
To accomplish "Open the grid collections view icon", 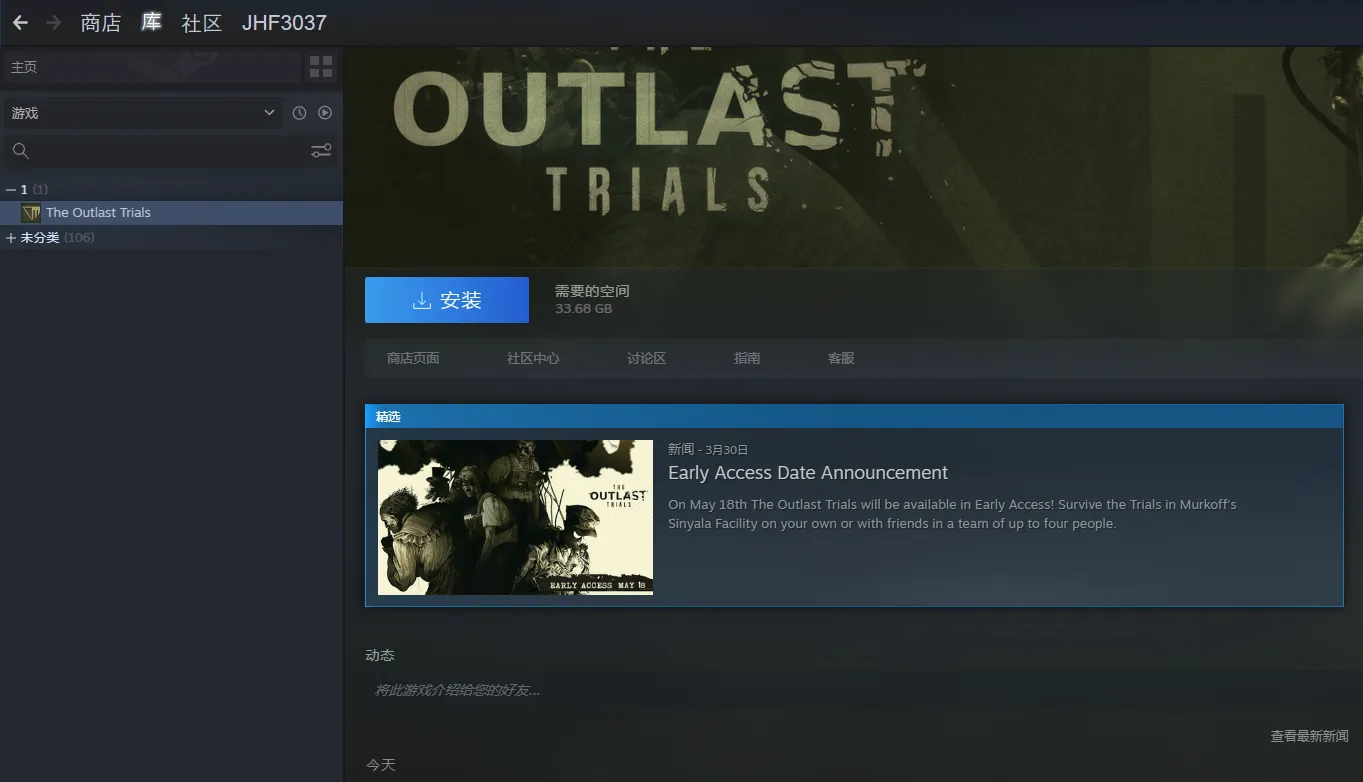I will point(321,67).
